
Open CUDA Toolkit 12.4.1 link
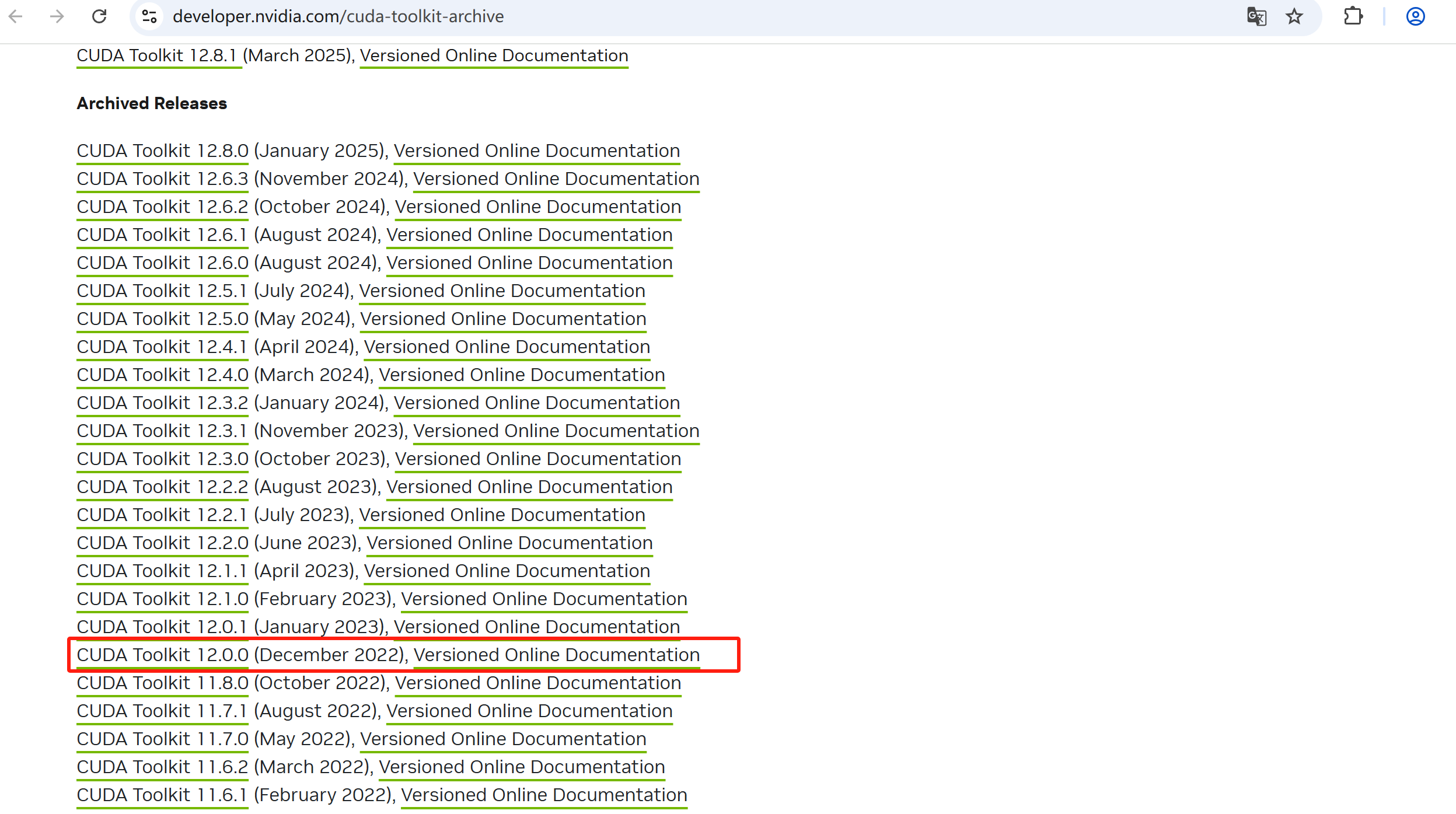[x=162, y=347]
